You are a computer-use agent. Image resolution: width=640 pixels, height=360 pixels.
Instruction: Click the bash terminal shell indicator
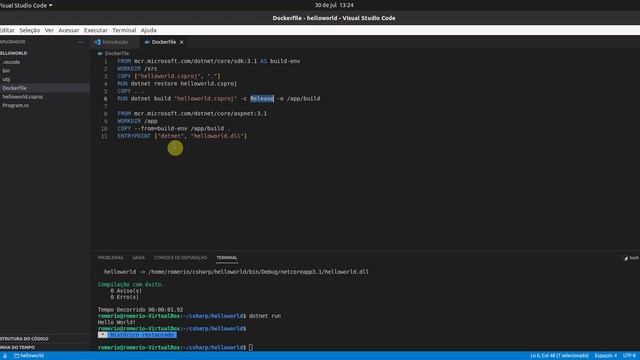point(631,258)
